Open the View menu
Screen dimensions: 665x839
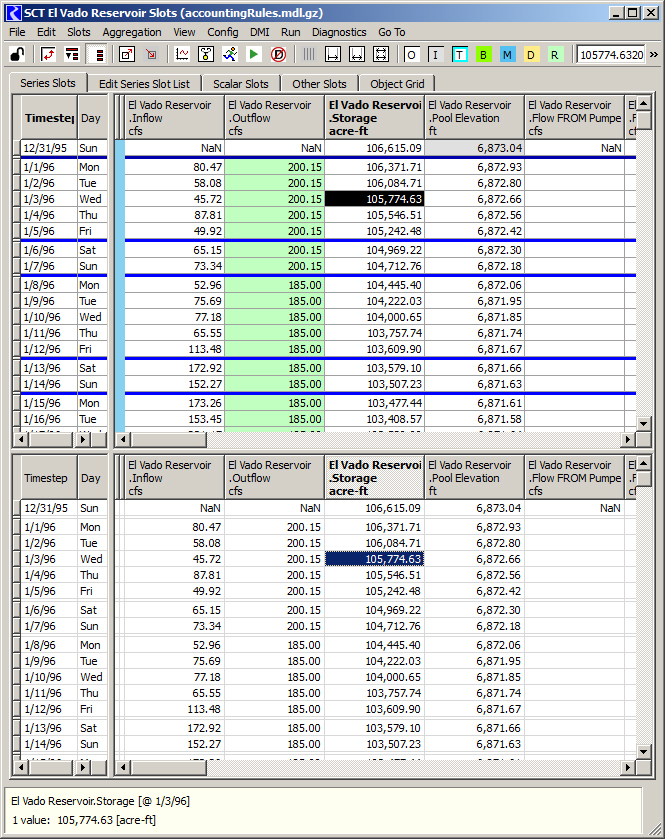184,32
